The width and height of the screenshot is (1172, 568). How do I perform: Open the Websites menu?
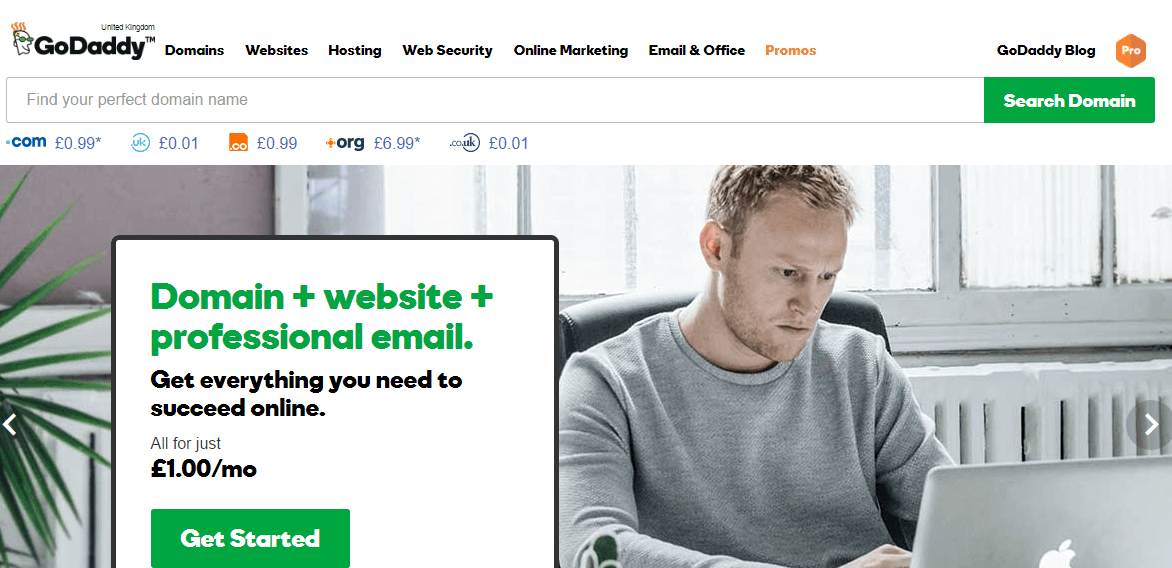pos(277,51)
